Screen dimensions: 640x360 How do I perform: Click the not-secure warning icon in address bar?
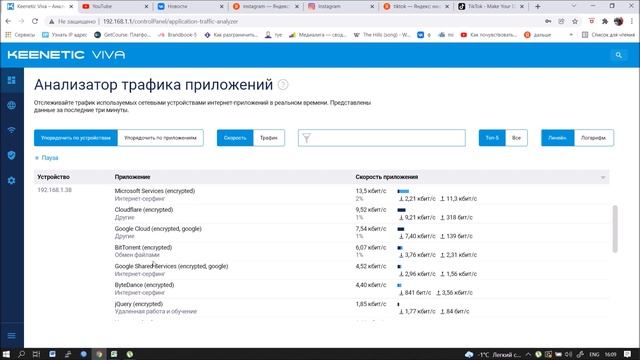(x=52, y=21)
